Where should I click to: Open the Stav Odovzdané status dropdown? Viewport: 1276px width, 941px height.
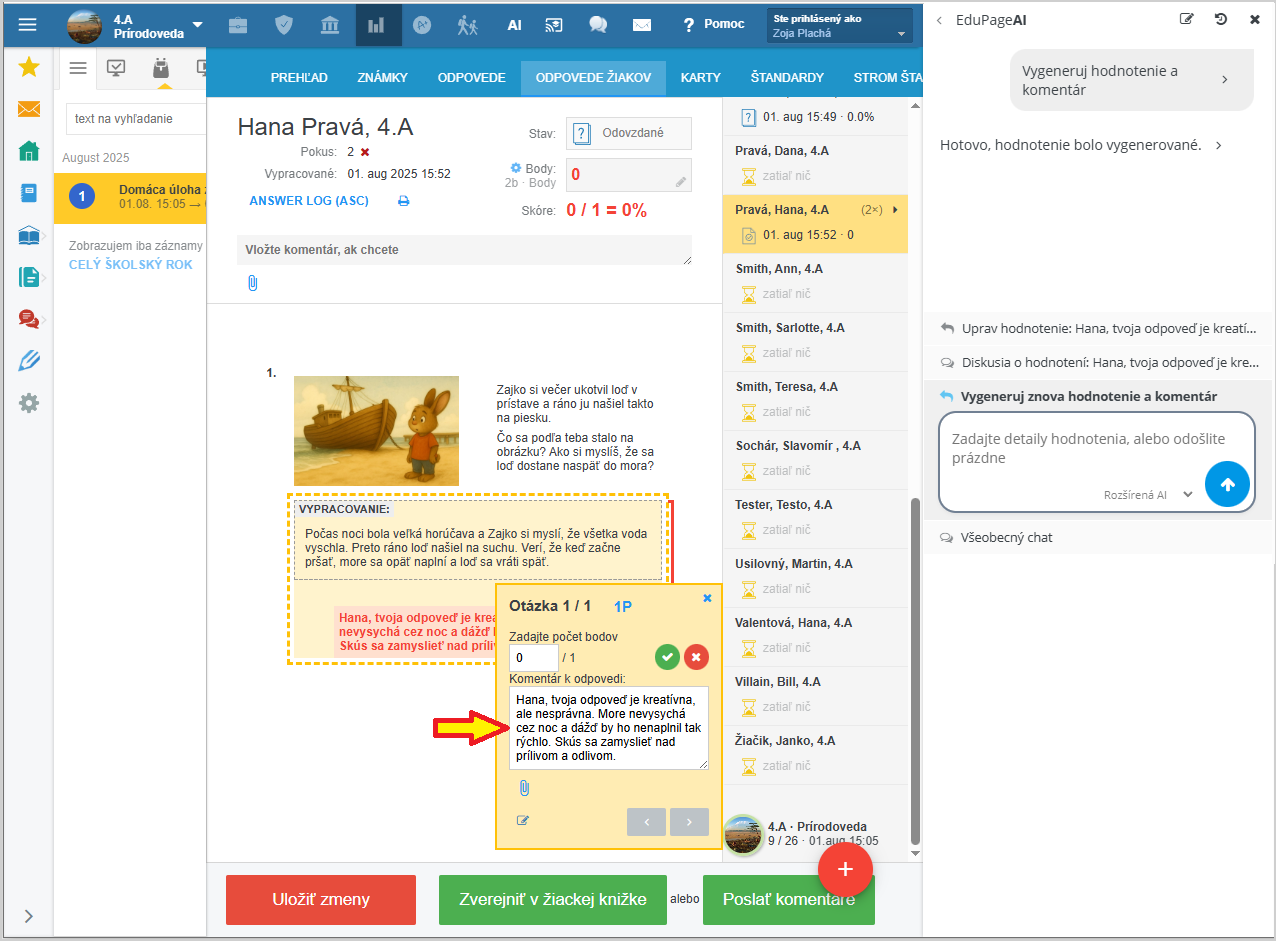(x=629, y=133)
